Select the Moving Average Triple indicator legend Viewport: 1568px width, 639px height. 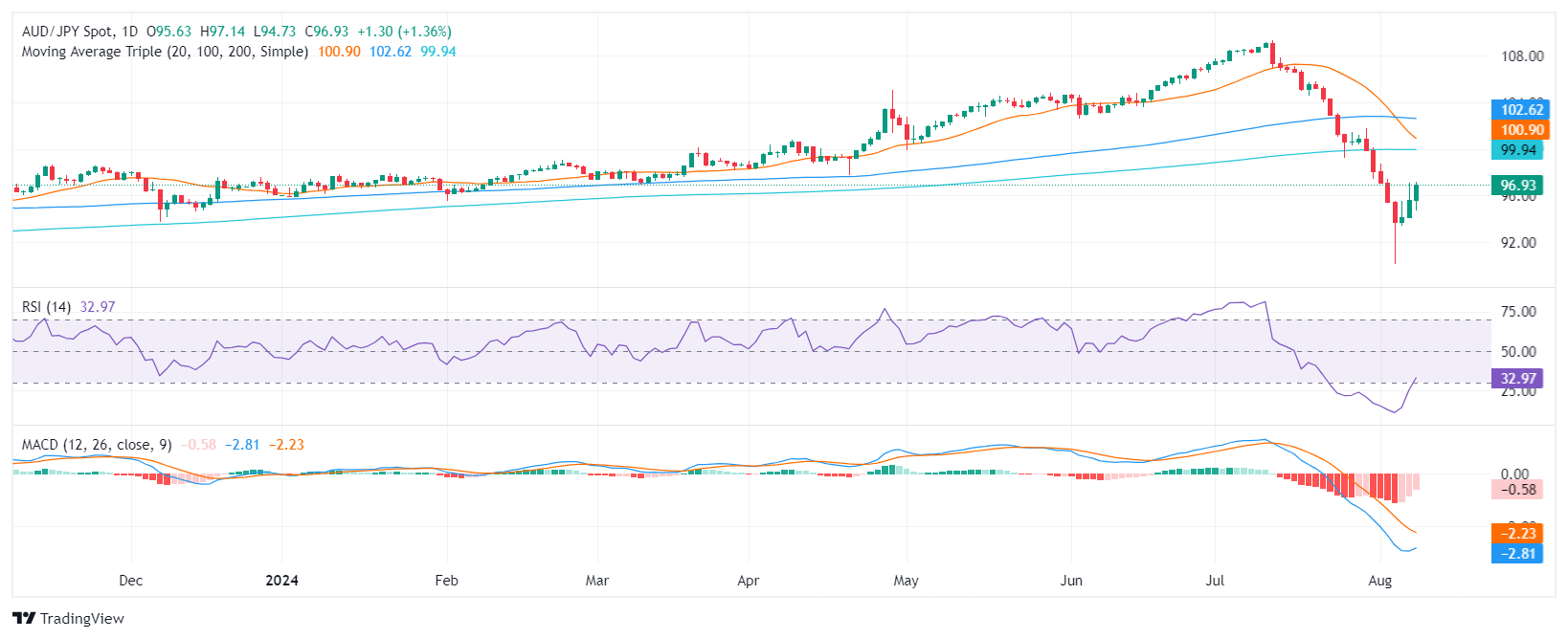coord(165,52)
